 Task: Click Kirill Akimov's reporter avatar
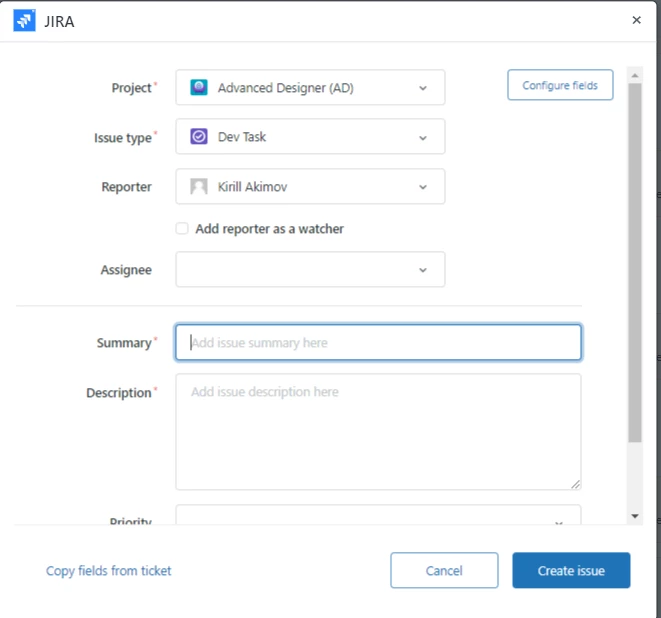click(199, 186)
